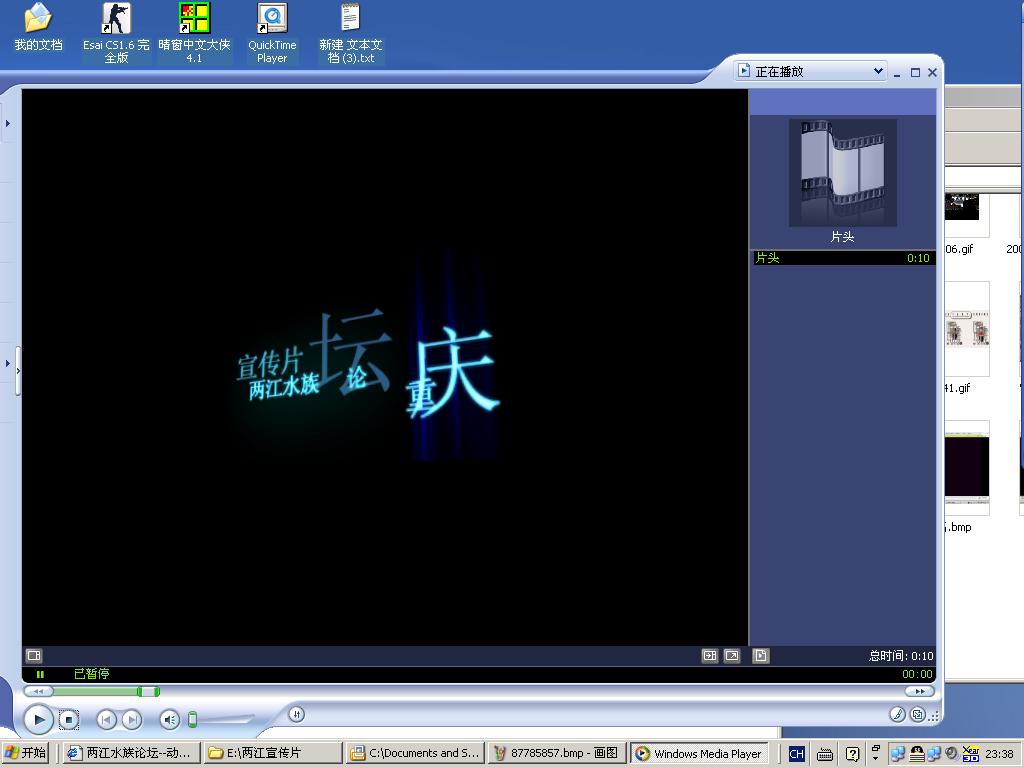Skip to the next track
The width and height of the screenshot is (1024, 768).
(x=131, y=719)
